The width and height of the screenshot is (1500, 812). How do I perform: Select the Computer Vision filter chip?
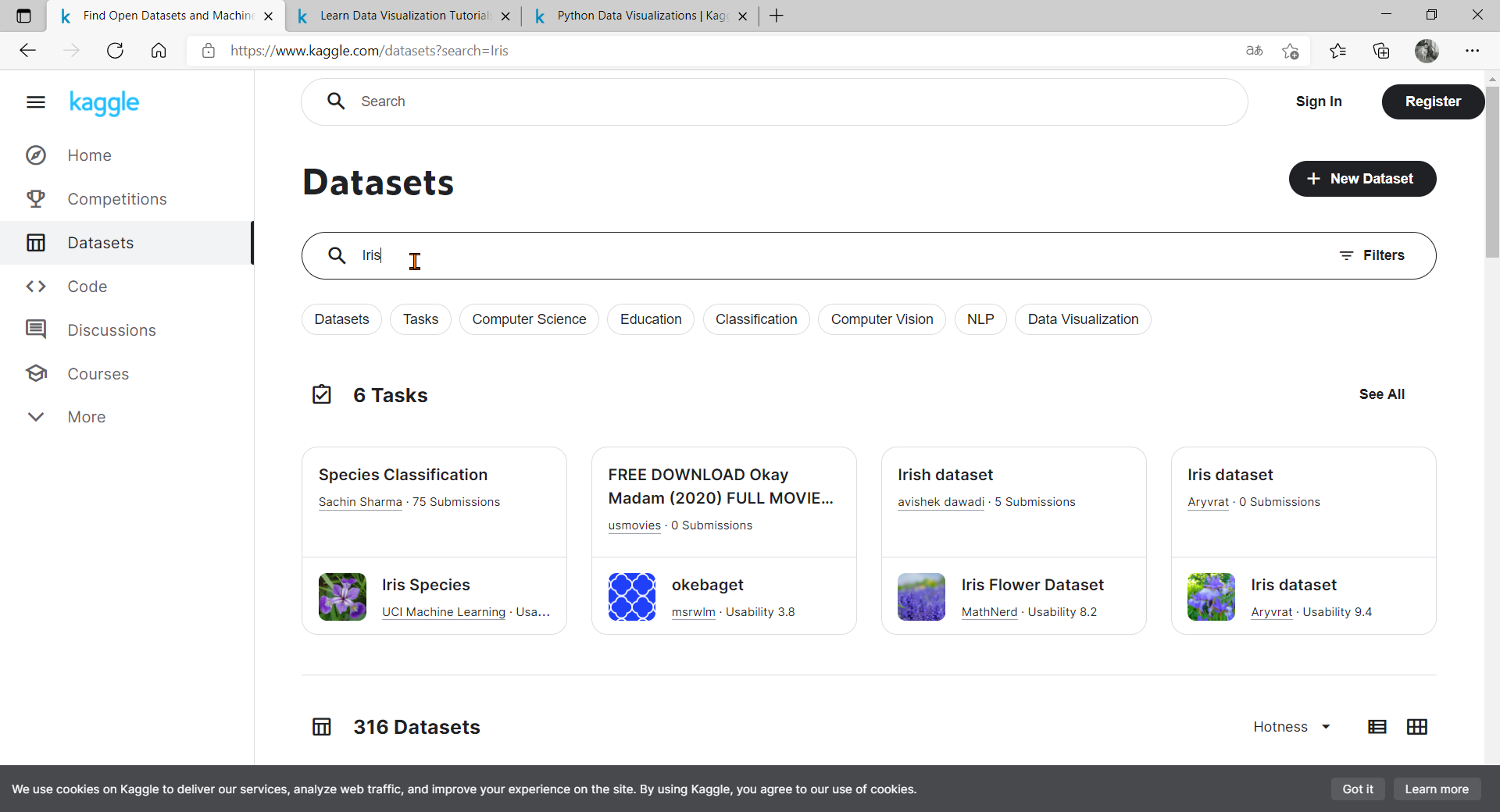pos(882,319)
